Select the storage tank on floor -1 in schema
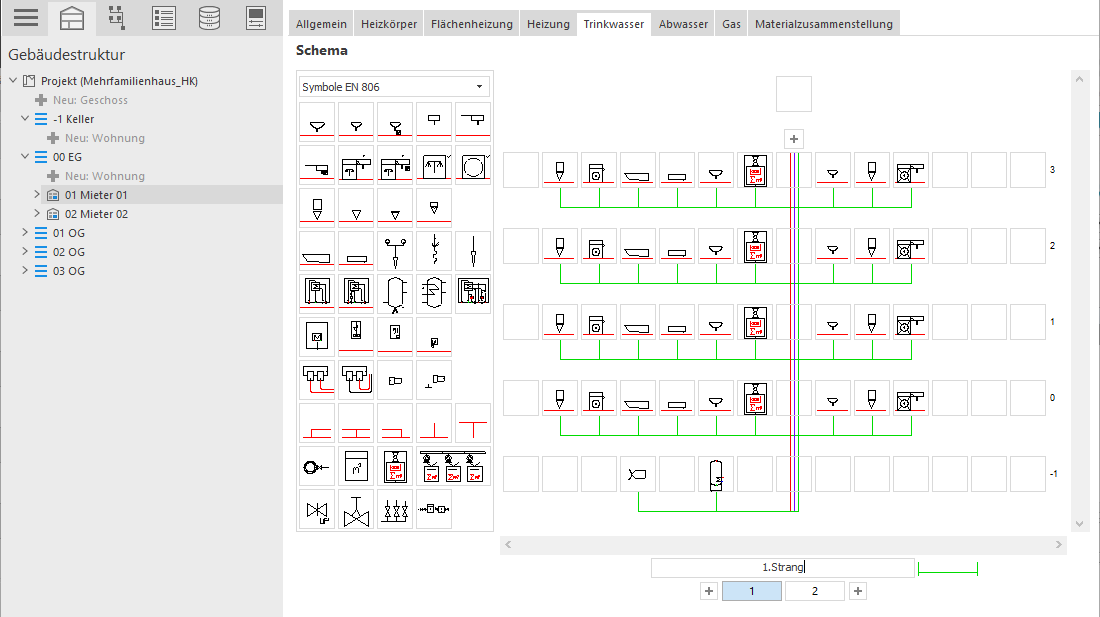The width and height of the screenshot is (1100, 617). point(716,475)
